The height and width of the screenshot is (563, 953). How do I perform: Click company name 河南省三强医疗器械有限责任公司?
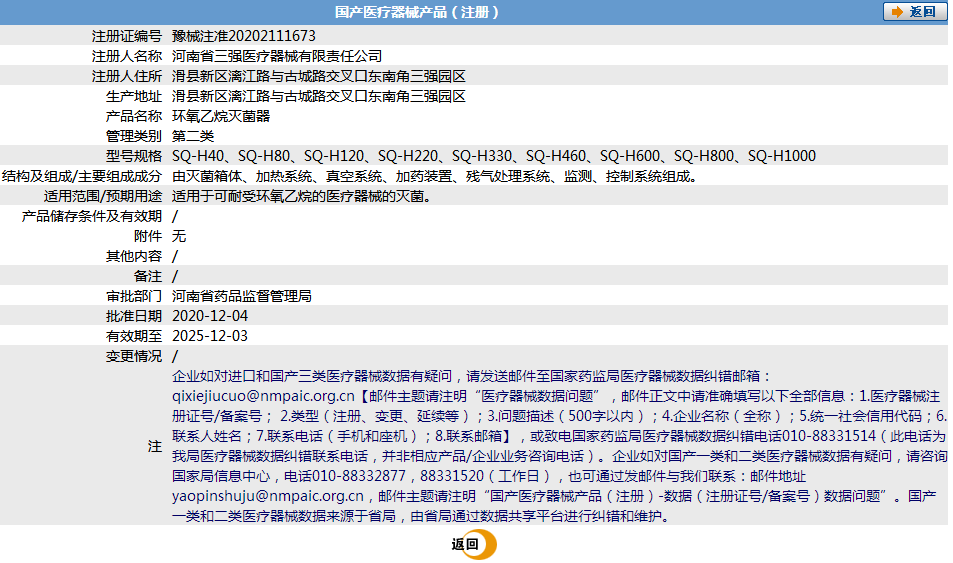[277, 56]
